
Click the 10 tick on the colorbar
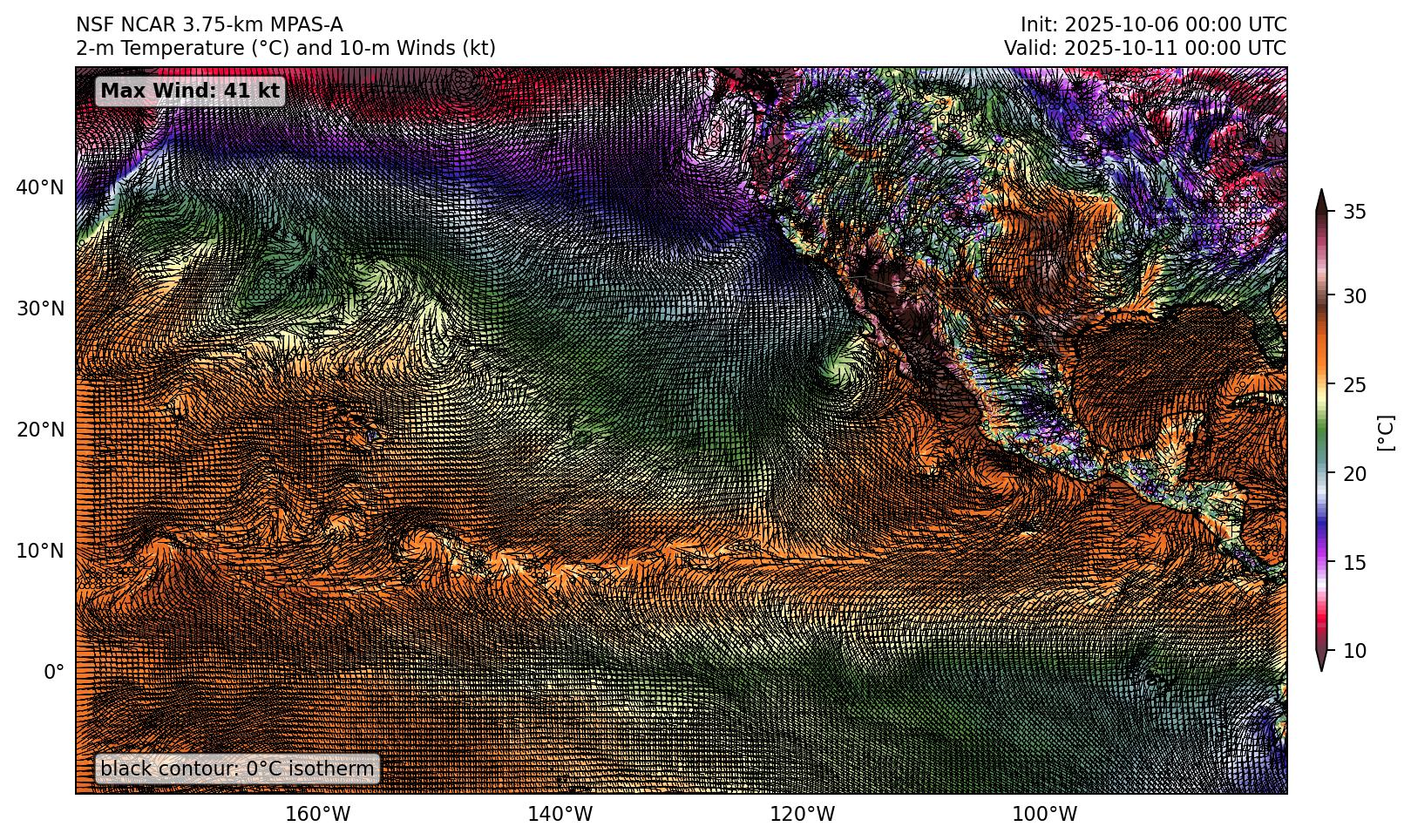pos(1353,651)
